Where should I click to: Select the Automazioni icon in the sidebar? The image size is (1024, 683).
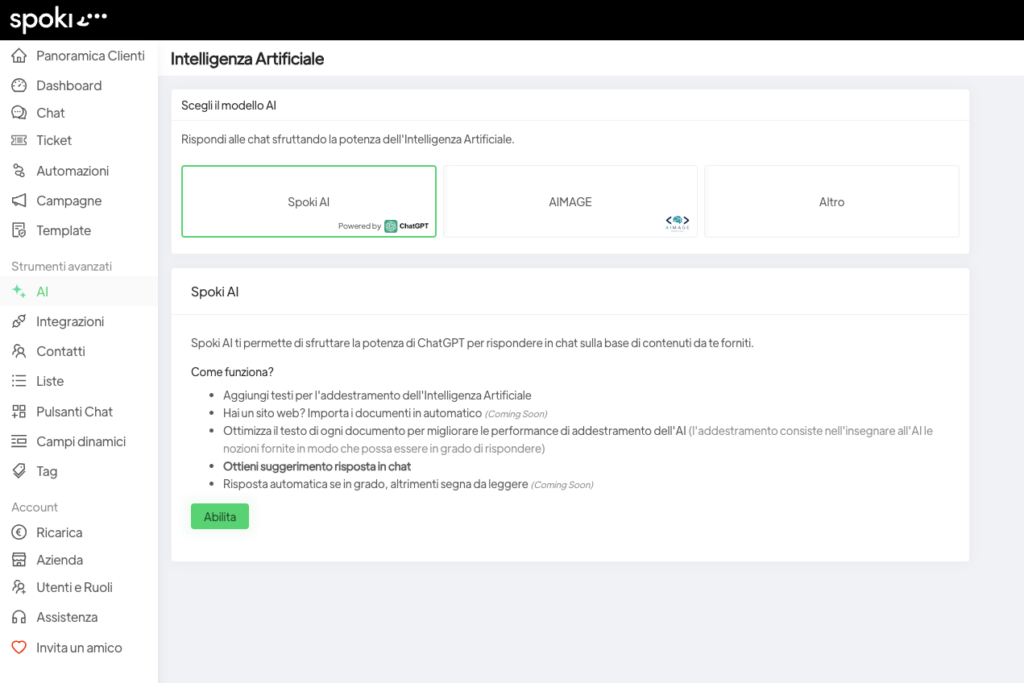click(20, 171)
